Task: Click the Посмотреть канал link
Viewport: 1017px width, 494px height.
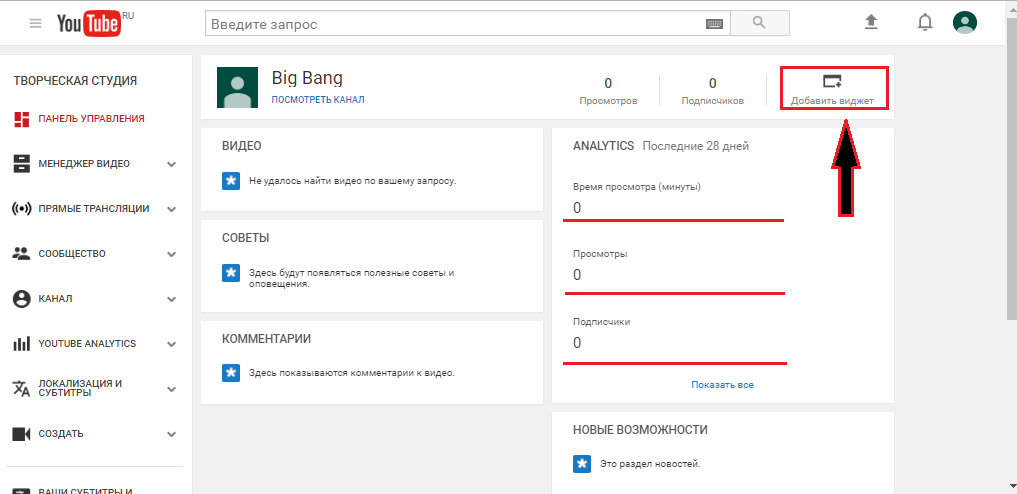Action: pyautogui.click(x=318, y=100)
